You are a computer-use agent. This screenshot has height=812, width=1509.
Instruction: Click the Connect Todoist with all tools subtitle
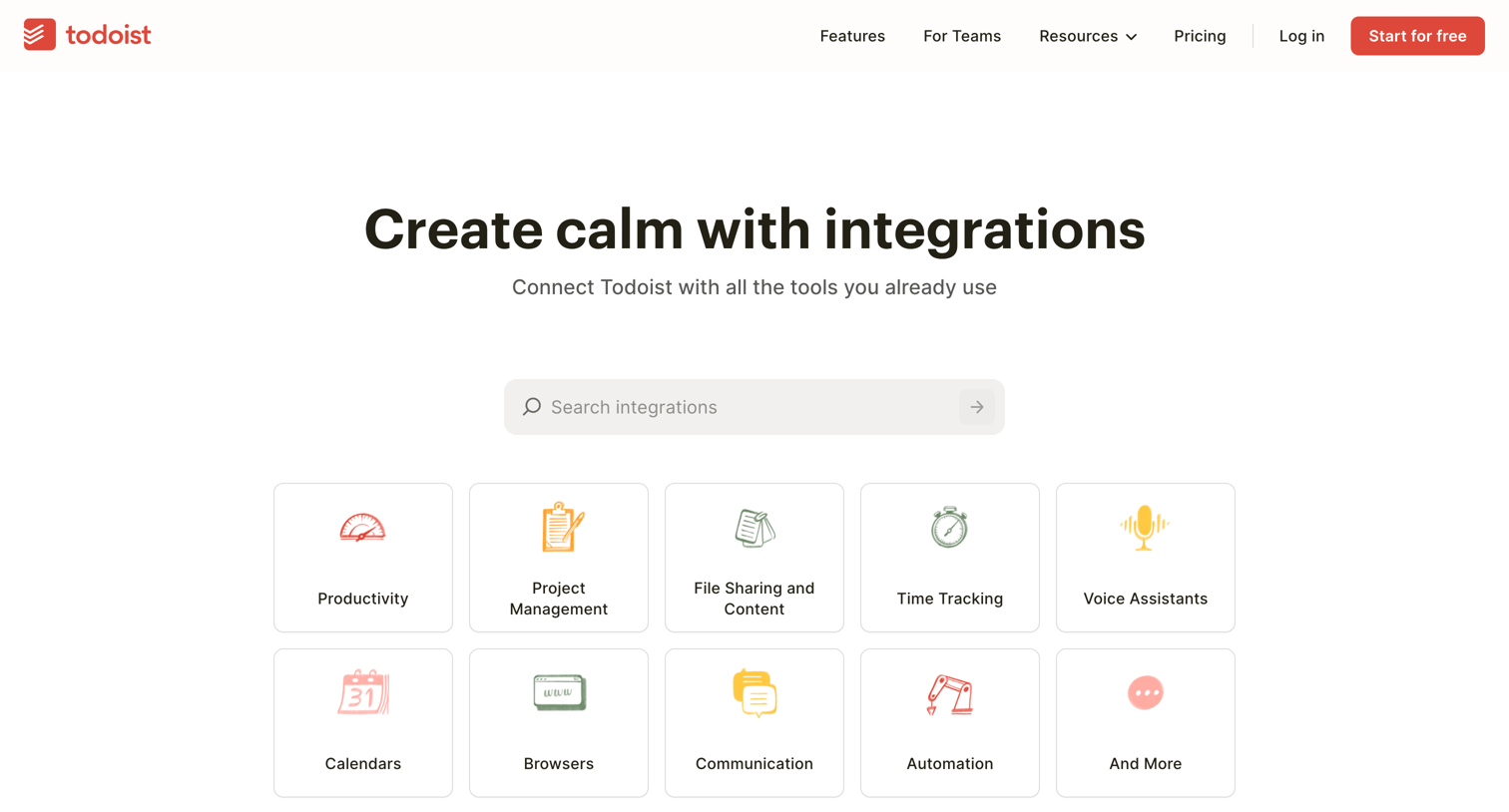(x=754, y=287)
